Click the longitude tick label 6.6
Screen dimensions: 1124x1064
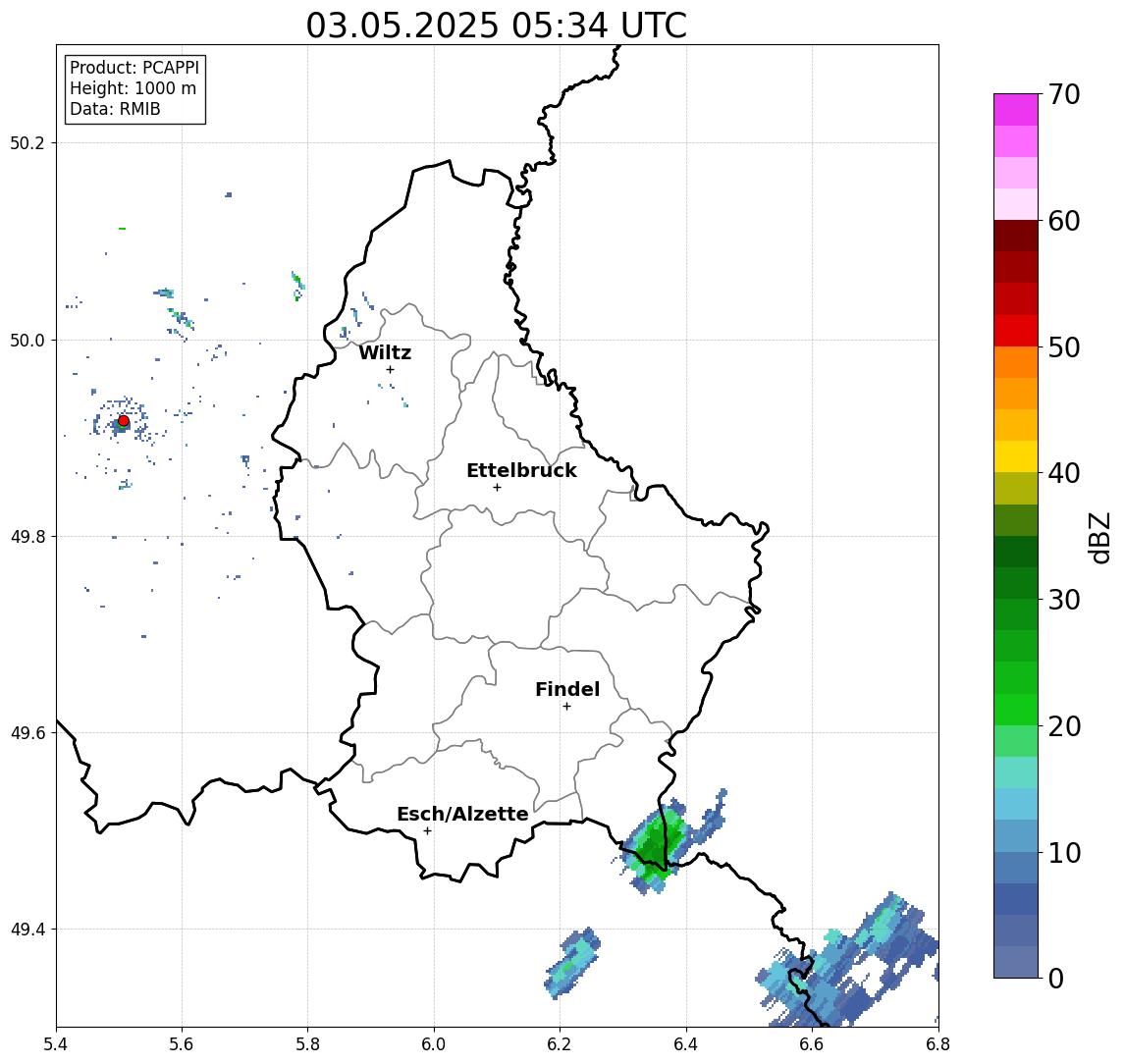(812, 1044)
